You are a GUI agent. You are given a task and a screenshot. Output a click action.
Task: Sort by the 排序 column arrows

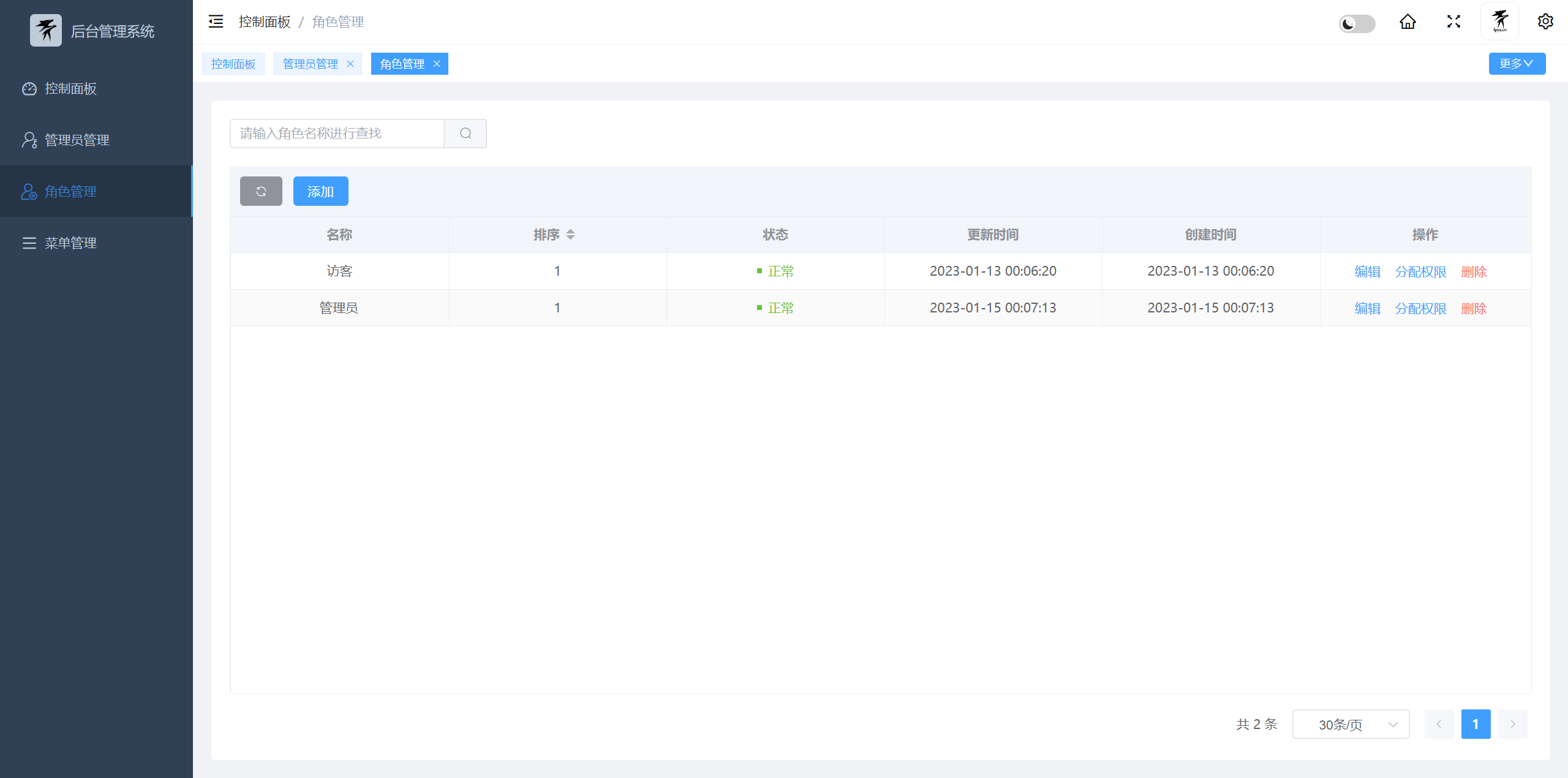click(x=570, y=235)
